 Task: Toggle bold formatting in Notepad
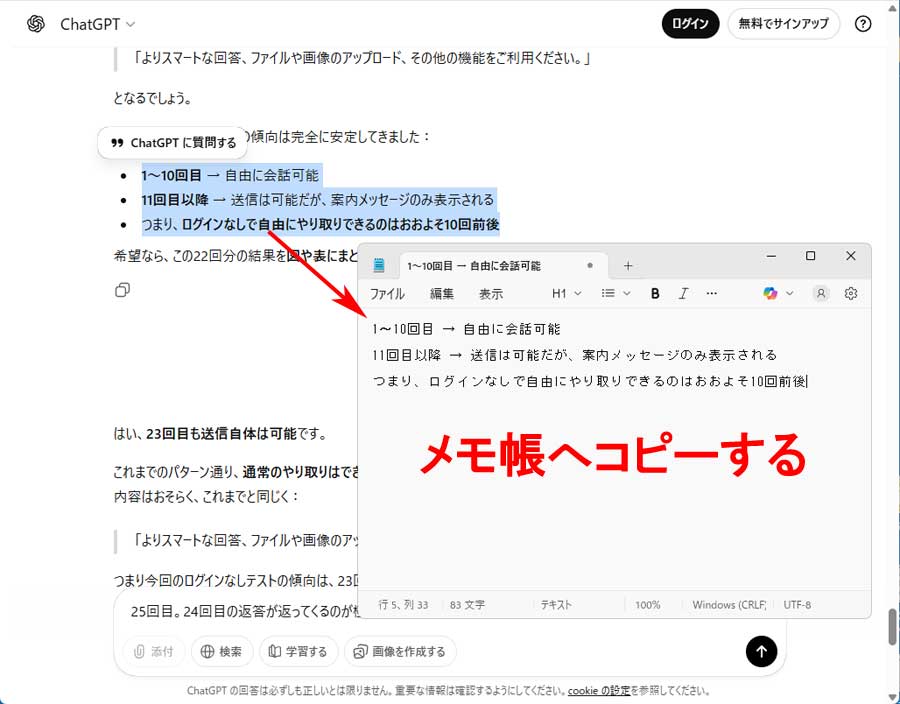point(655,293)
